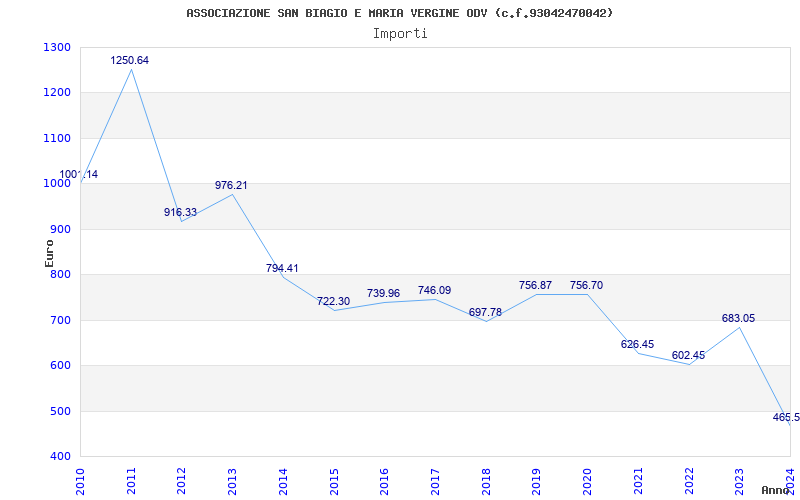Select the 1001.14 data label
Image resolution: width=800 pixels, height=500 pixels.
pyautogui.click(x=79, y=174)
